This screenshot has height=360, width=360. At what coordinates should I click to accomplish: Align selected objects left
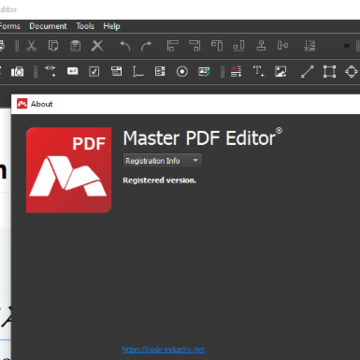pos(173,46)
